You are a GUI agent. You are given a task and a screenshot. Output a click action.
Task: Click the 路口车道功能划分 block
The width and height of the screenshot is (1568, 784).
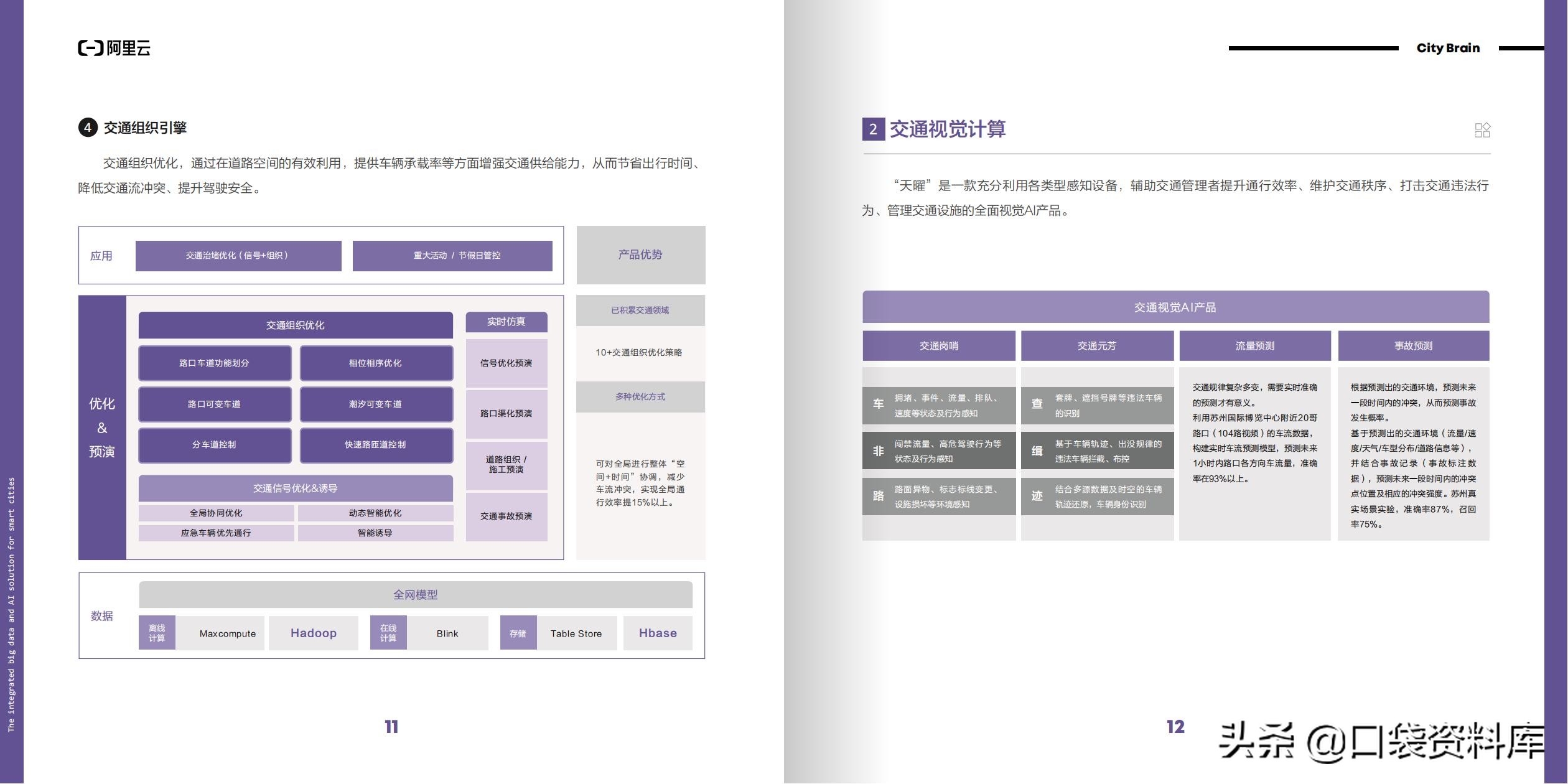[215, 363]
